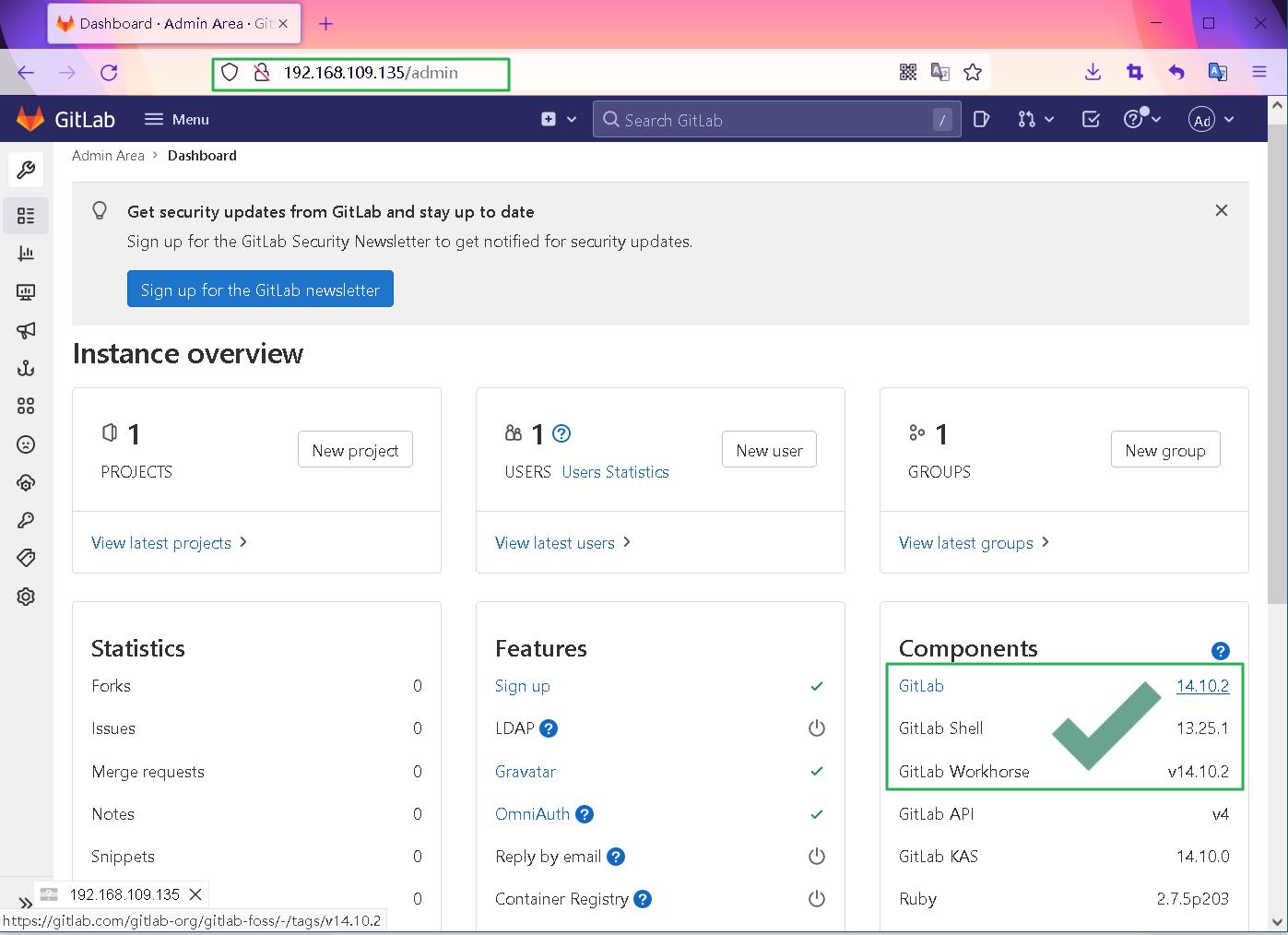This screenshot has height=935, width=1288.
Task: Open the Users Statistics link
Action: click(x=616, y=472)
